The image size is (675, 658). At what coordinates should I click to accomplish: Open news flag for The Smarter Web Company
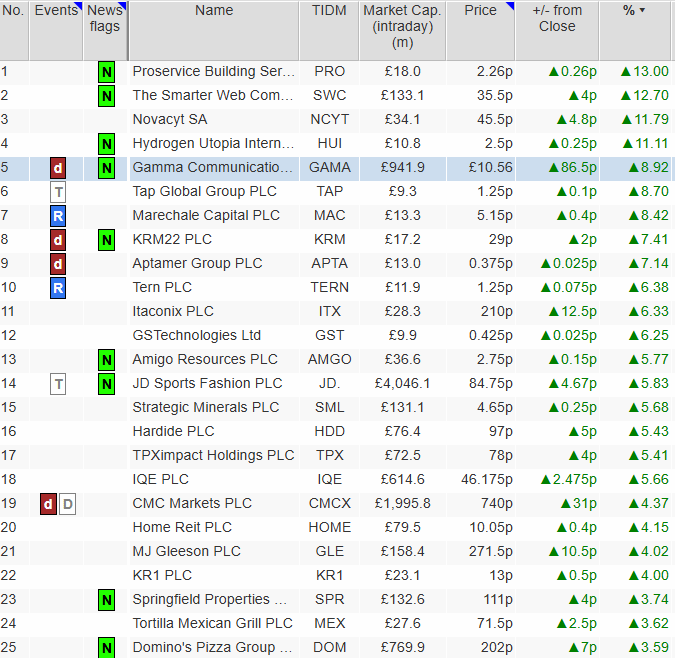(x=106, y=96)
